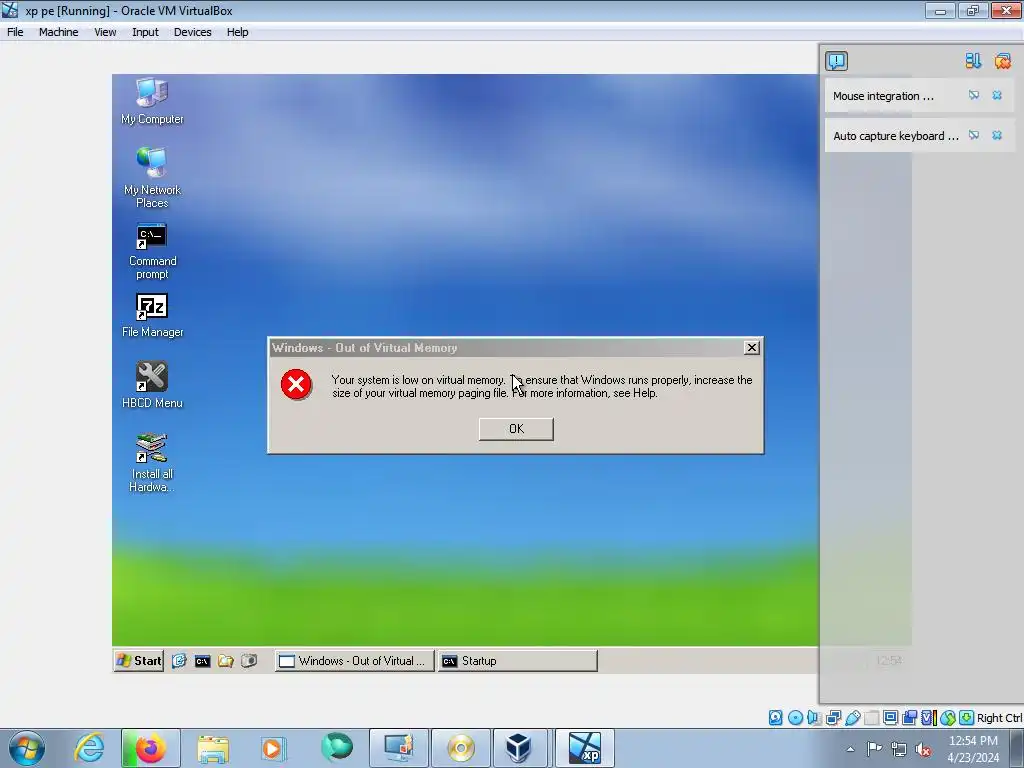Open My Network Places icon
Image resolution: width=1024 pixels, height=768 pixels.
click(152, 178)
